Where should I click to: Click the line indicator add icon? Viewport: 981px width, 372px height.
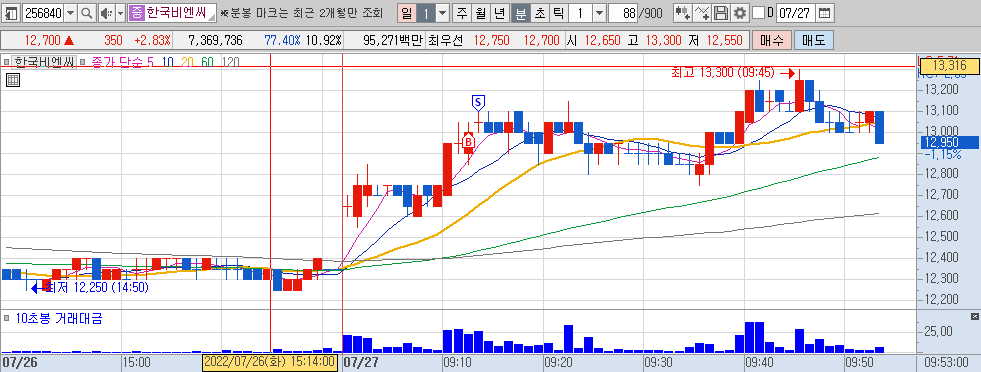[703, 13]
